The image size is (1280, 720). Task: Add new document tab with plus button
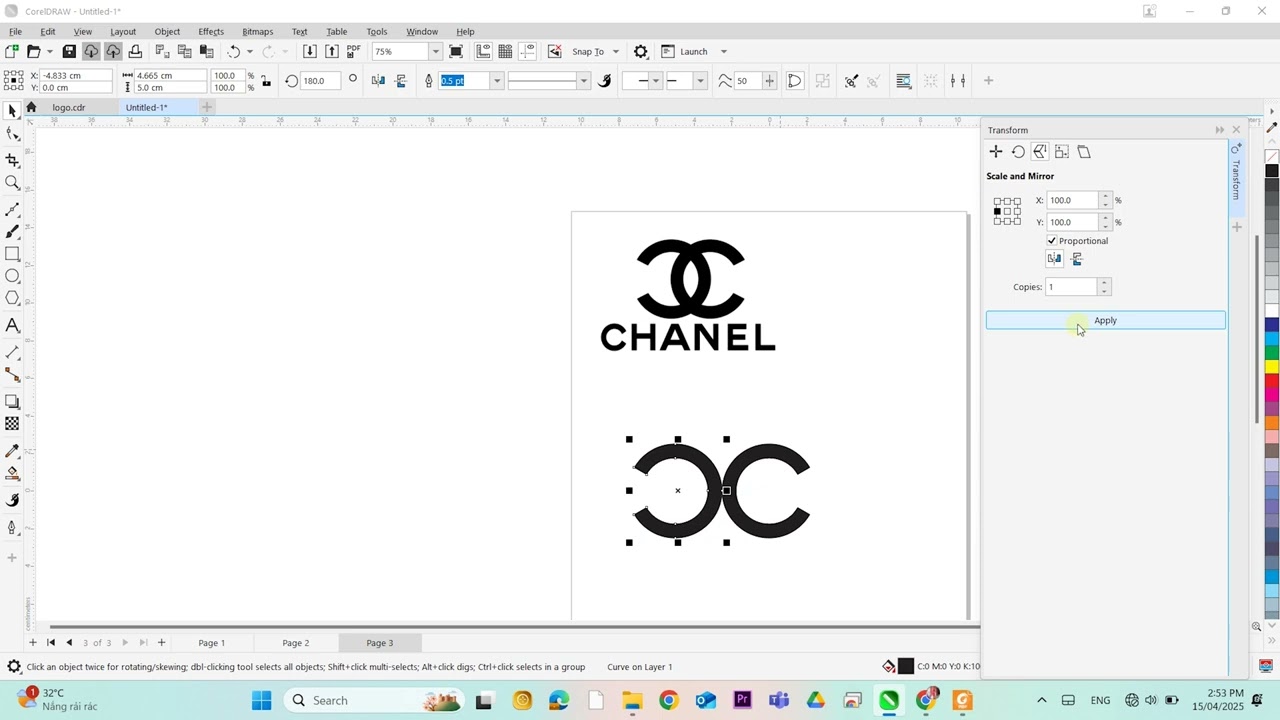pos(207,107)
